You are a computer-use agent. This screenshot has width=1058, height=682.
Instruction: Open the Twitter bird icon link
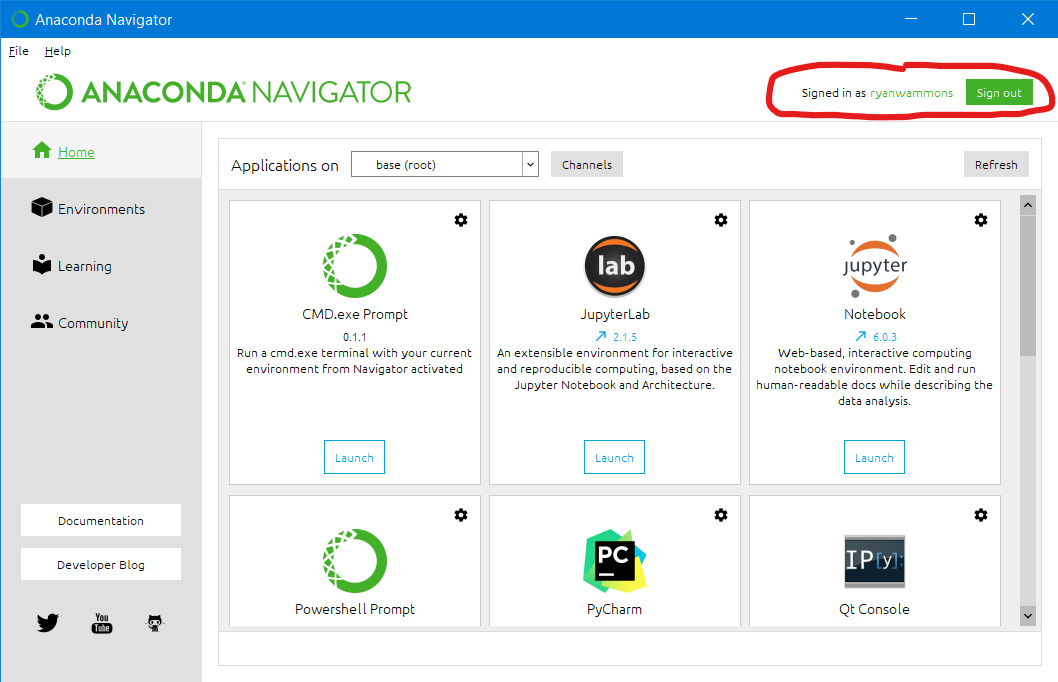[48, 623]
